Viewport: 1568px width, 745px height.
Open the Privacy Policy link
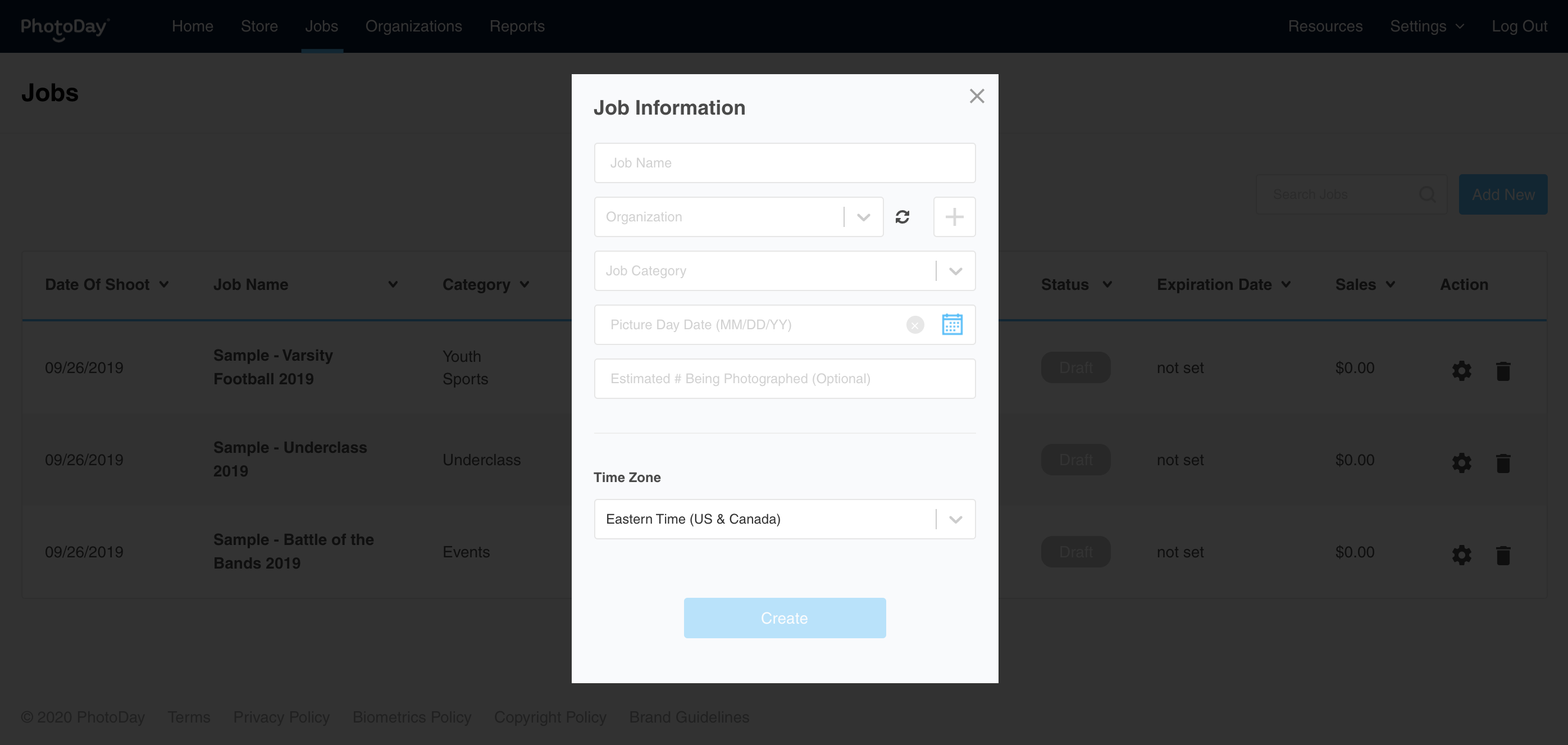281,717
